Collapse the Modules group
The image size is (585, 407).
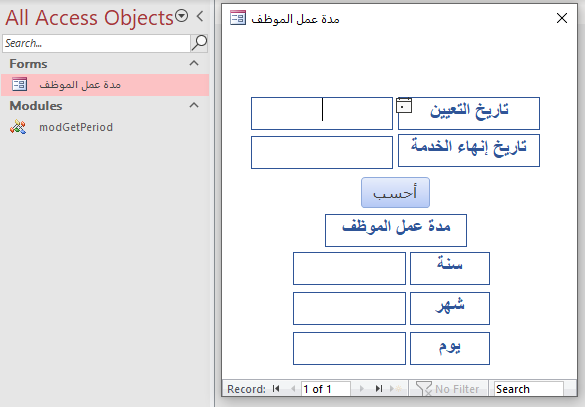(194, 105)
